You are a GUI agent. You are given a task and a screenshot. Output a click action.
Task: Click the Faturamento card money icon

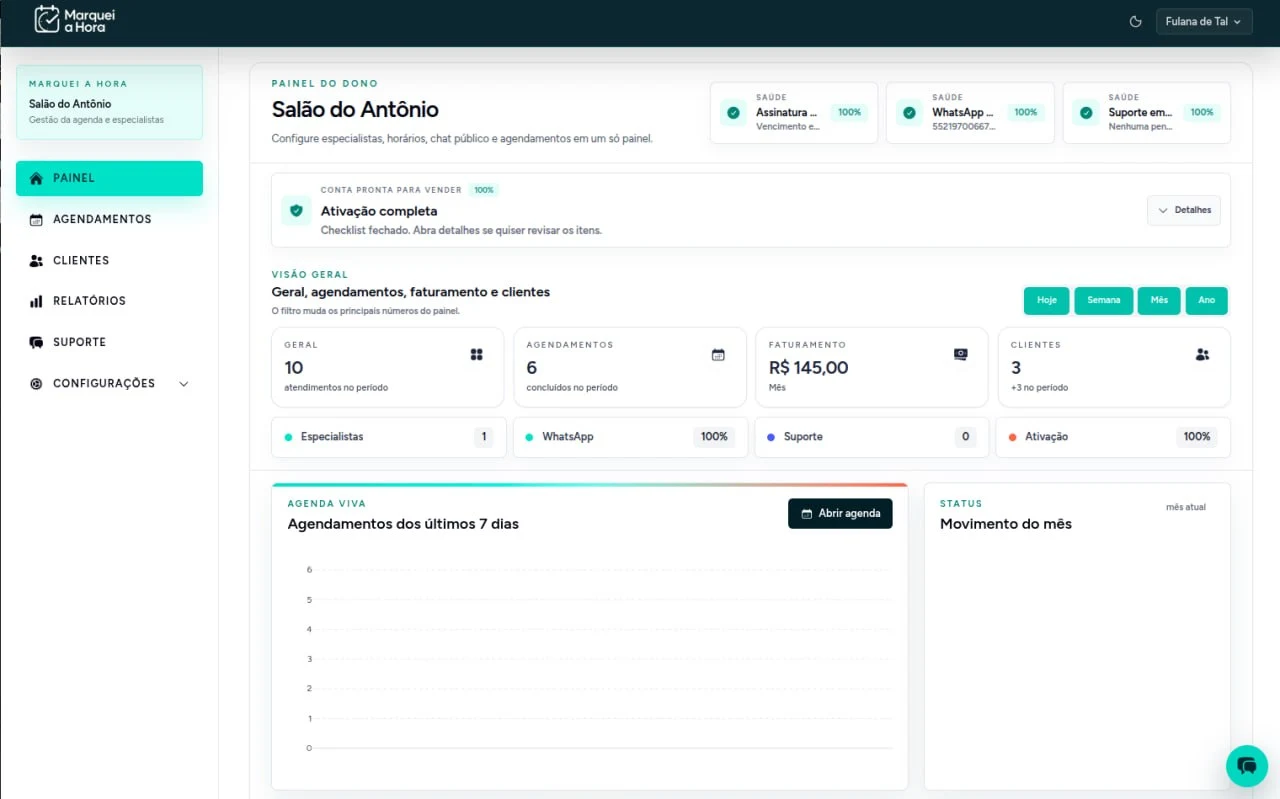click(961, 354)
